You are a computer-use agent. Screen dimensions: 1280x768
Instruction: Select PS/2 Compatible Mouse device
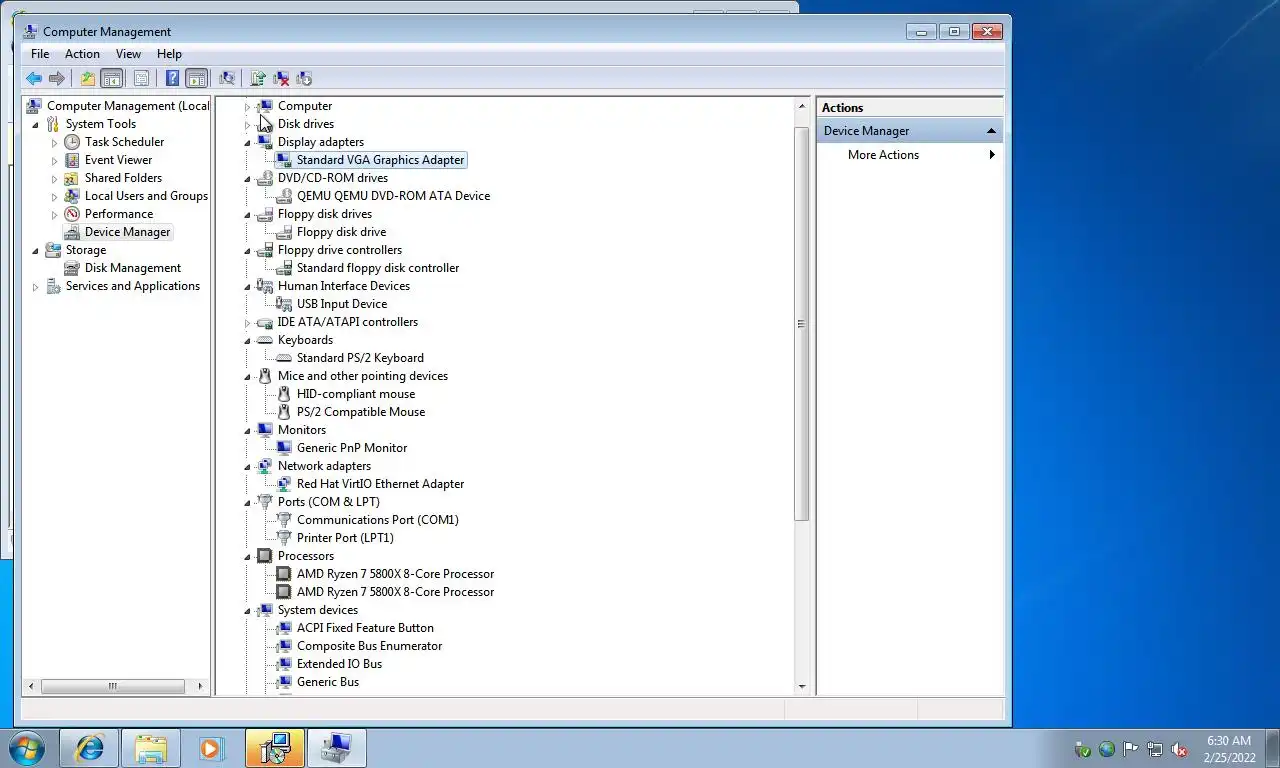(361, 412)
